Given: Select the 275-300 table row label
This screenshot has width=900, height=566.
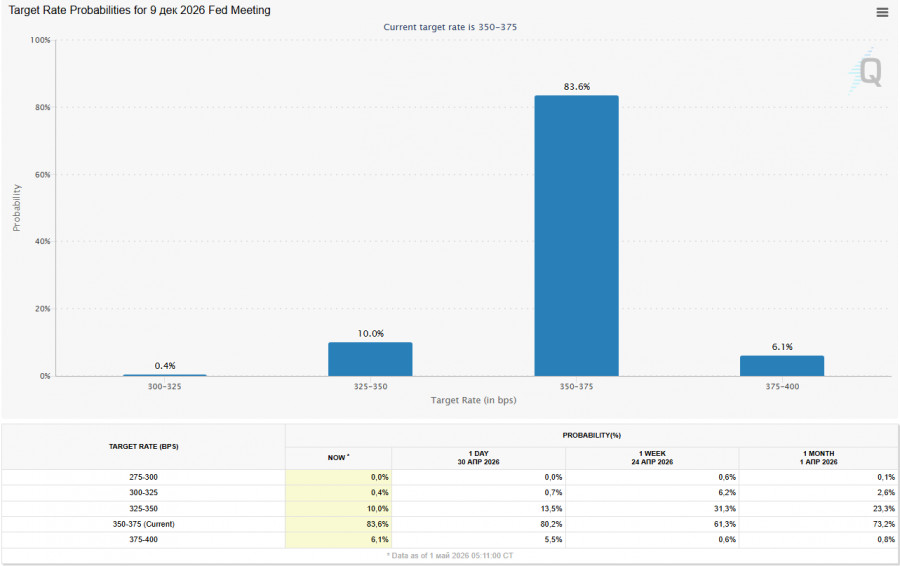Looking at the screenshot, I should pos(143,477).
